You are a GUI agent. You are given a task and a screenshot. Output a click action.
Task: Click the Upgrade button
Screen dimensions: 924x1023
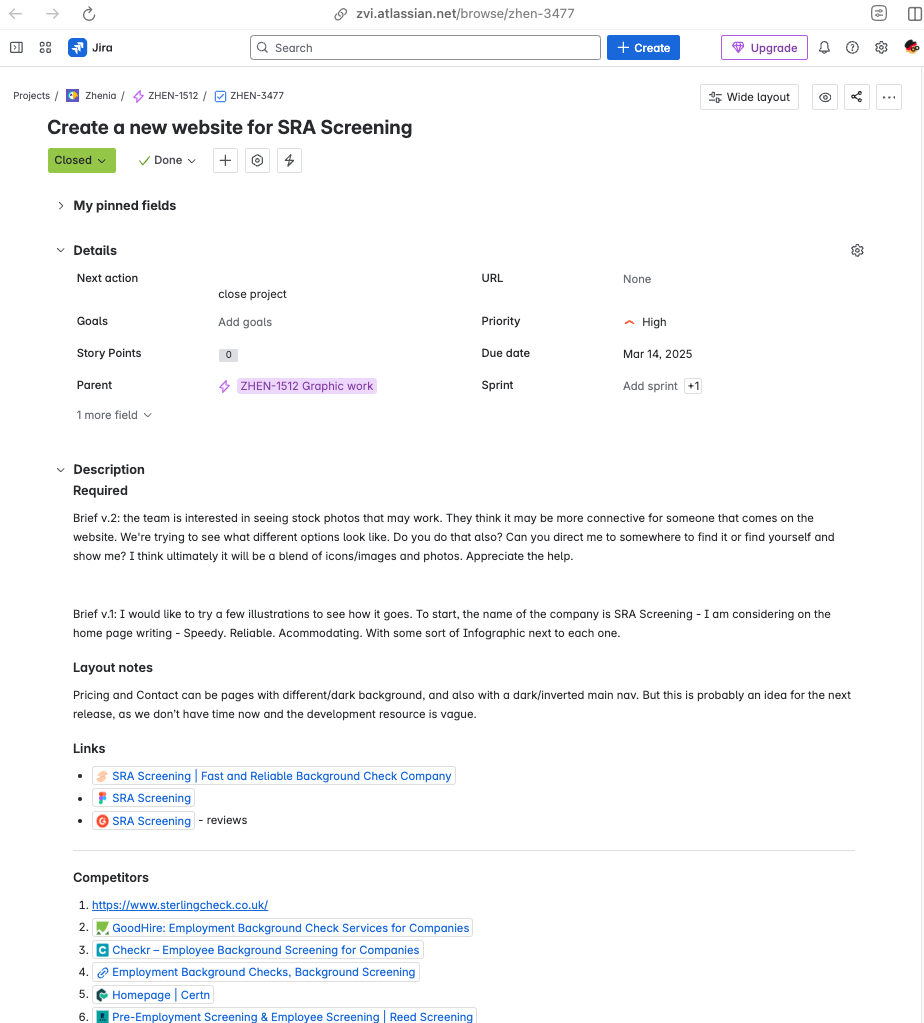coord(764,48)
